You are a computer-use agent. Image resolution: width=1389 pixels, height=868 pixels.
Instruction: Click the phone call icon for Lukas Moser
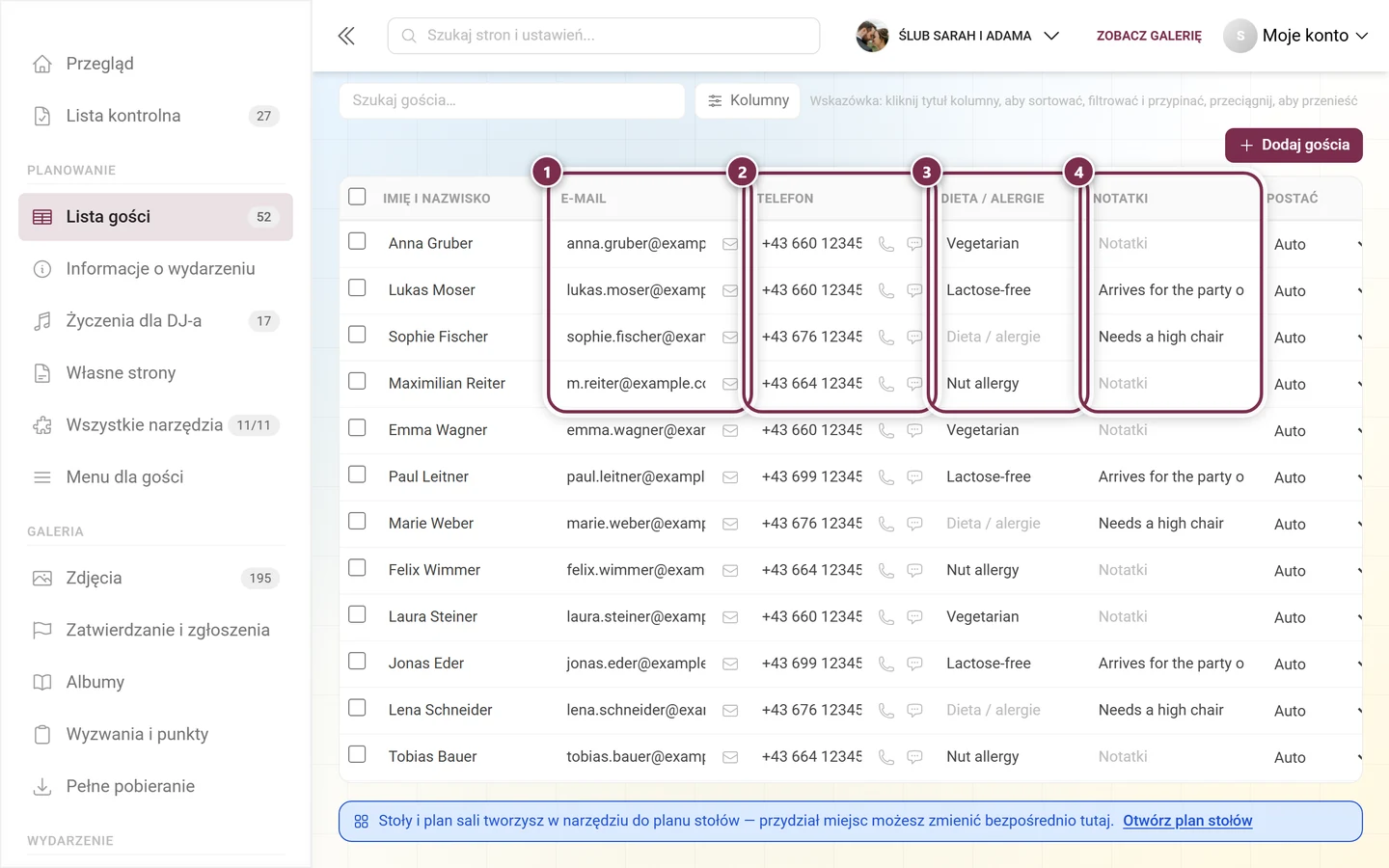tap(886, 290)
